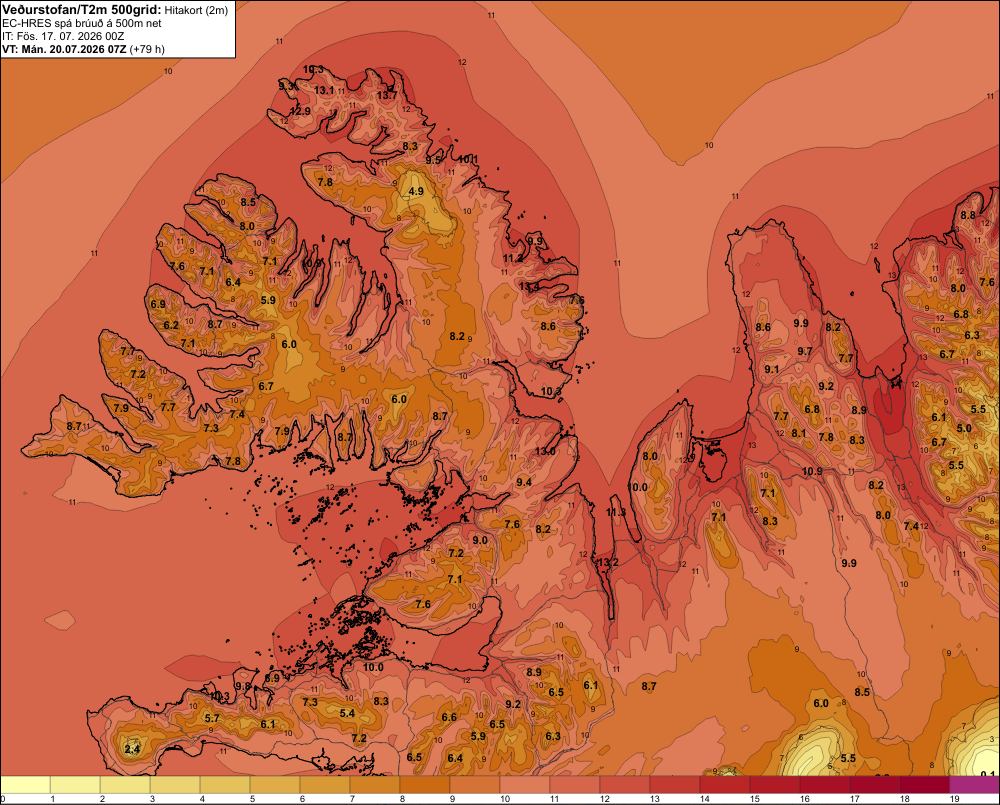Click the legend tick label 5
This screenshot has width=1000, height=805.
[253, 799]
